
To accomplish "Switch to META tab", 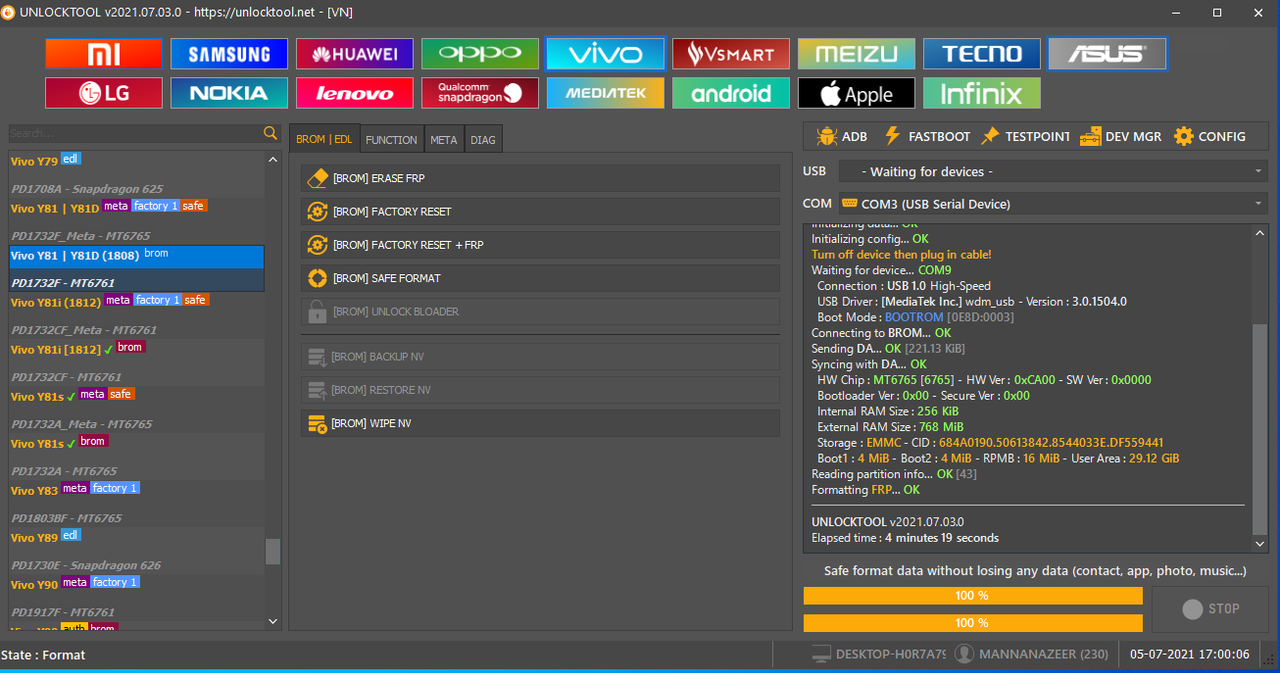I will click(x=444, y=140).
